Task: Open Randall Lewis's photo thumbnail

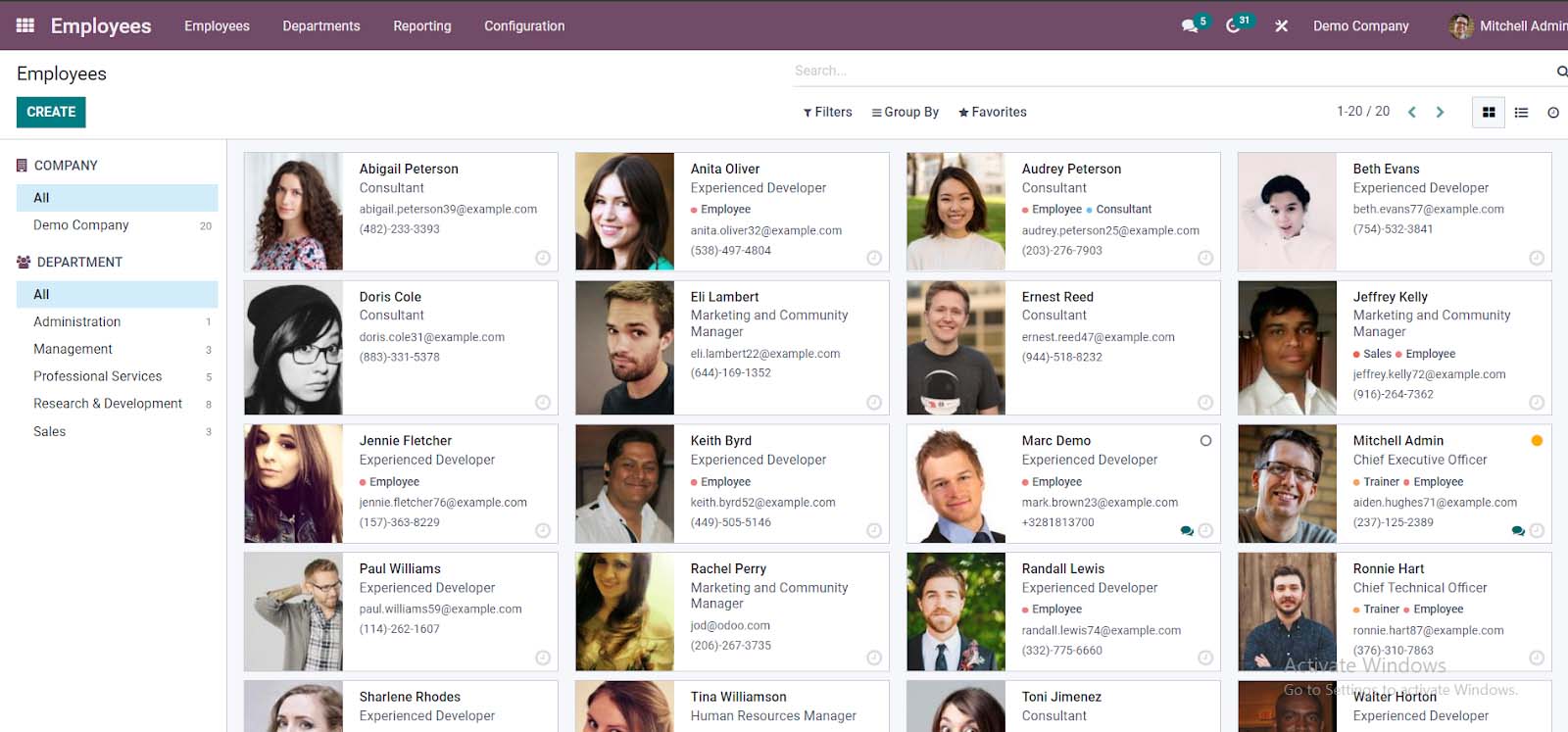Action: (956, 611)
